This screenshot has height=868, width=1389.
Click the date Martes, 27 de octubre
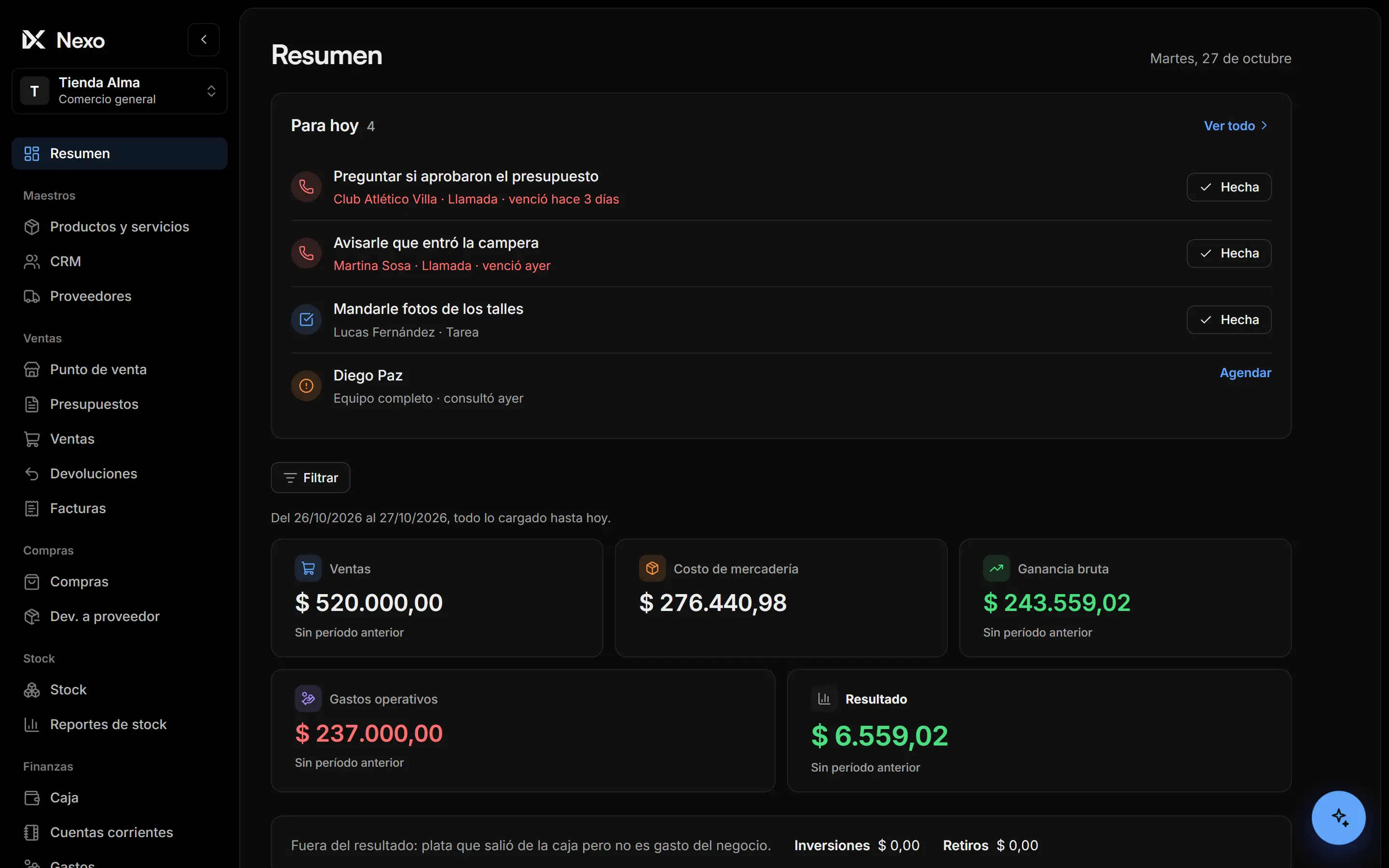click(x=1221, y=58)
